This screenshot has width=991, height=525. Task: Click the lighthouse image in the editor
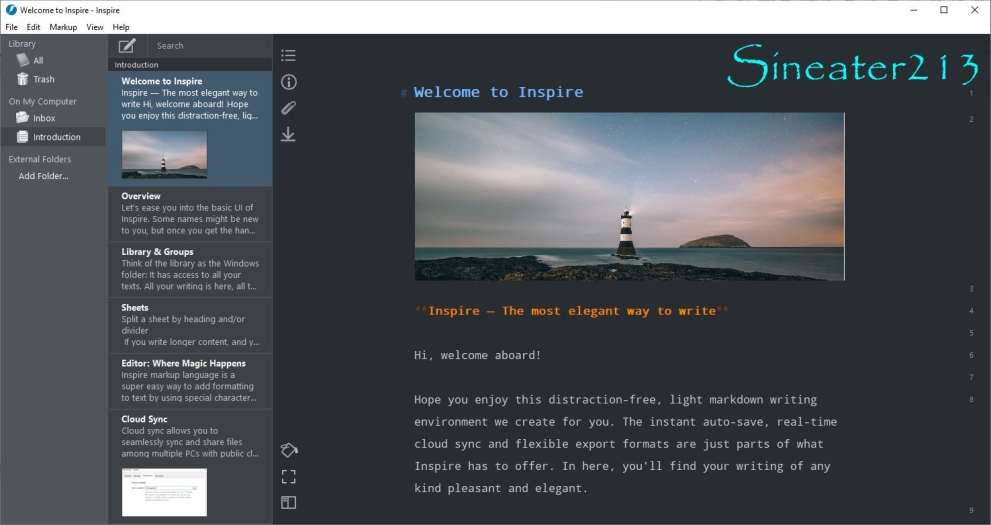coord(629,196)
